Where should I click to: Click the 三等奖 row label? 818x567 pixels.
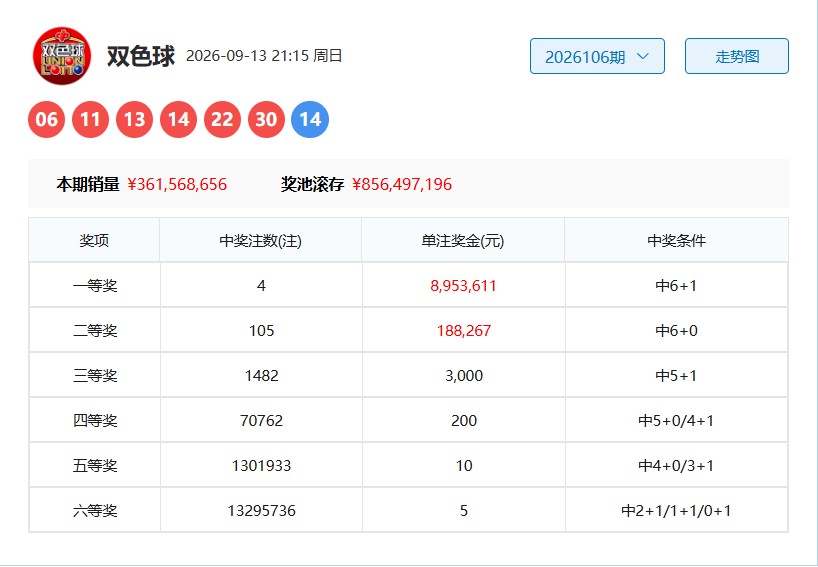point(95,376)
